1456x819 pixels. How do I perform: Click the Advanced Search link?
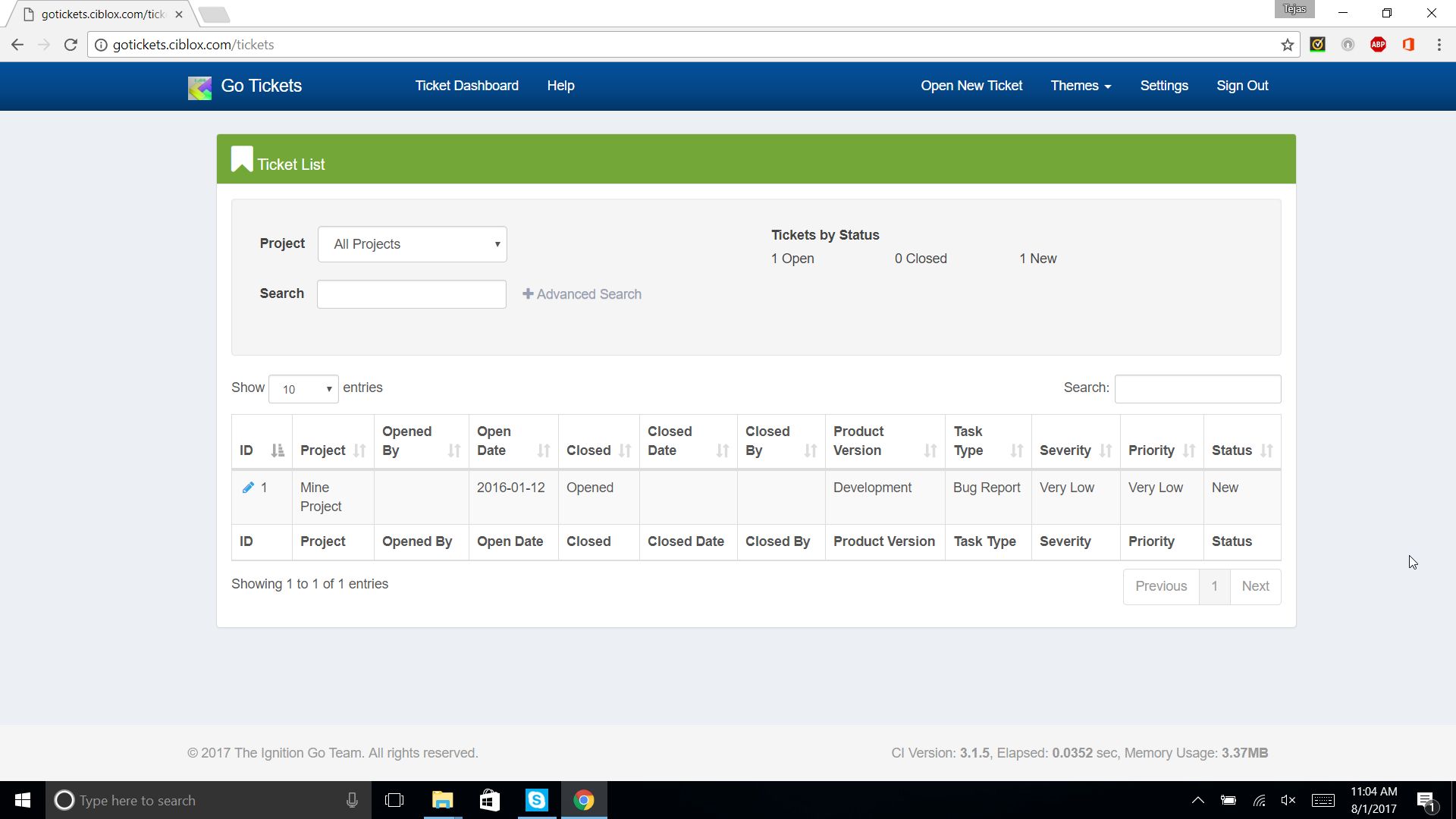click(582, 294)
